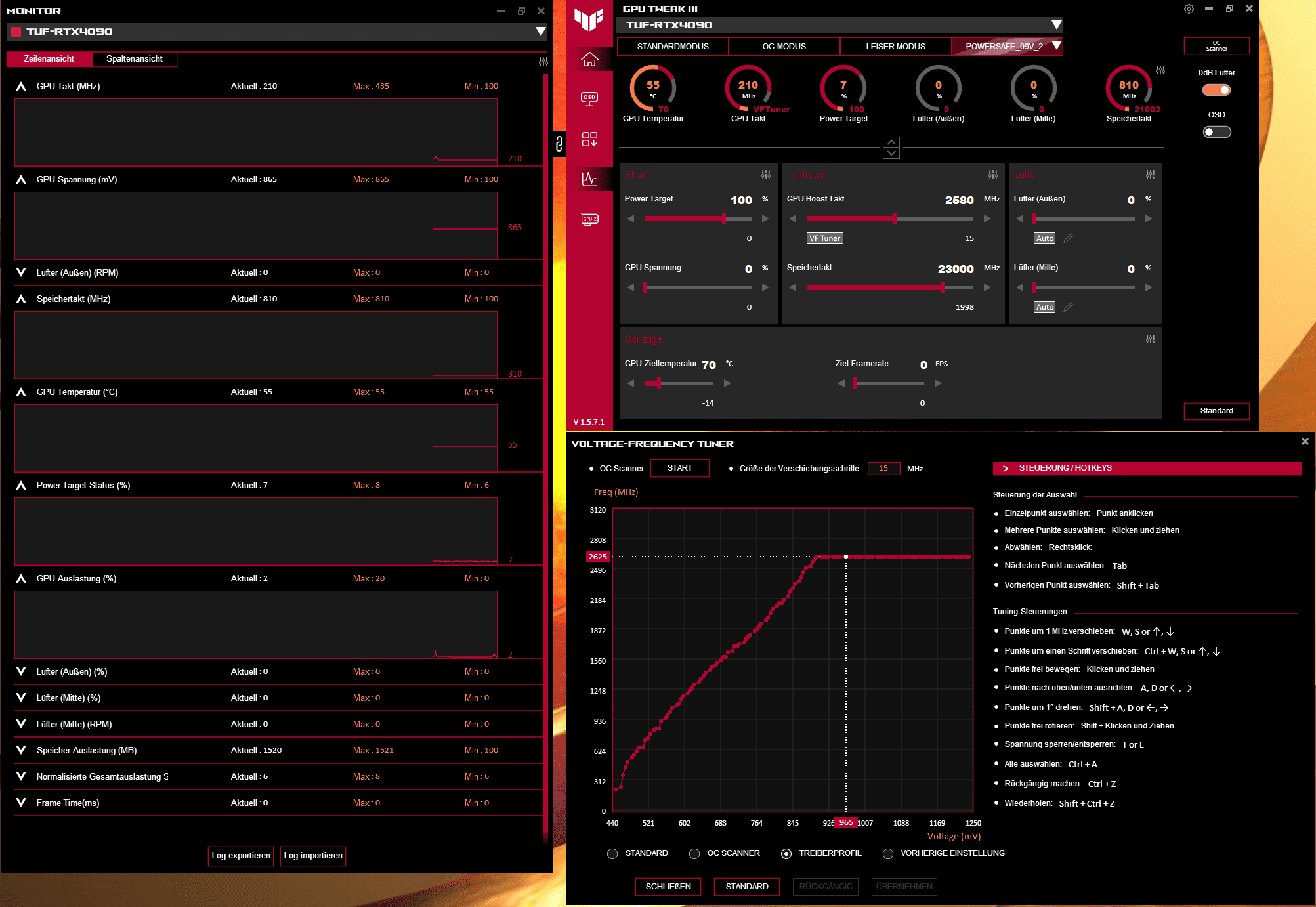Click Log importieren button
This screenshot has width=1316, height=907.
pos(313,856)
